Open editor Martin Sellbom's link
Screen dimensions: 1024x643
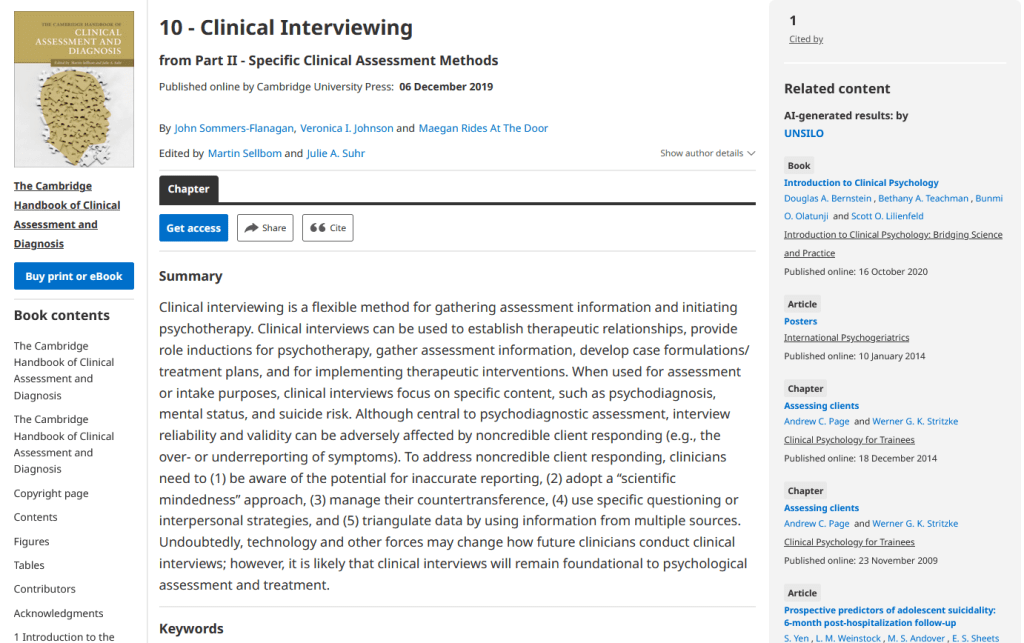coord(244,154)
